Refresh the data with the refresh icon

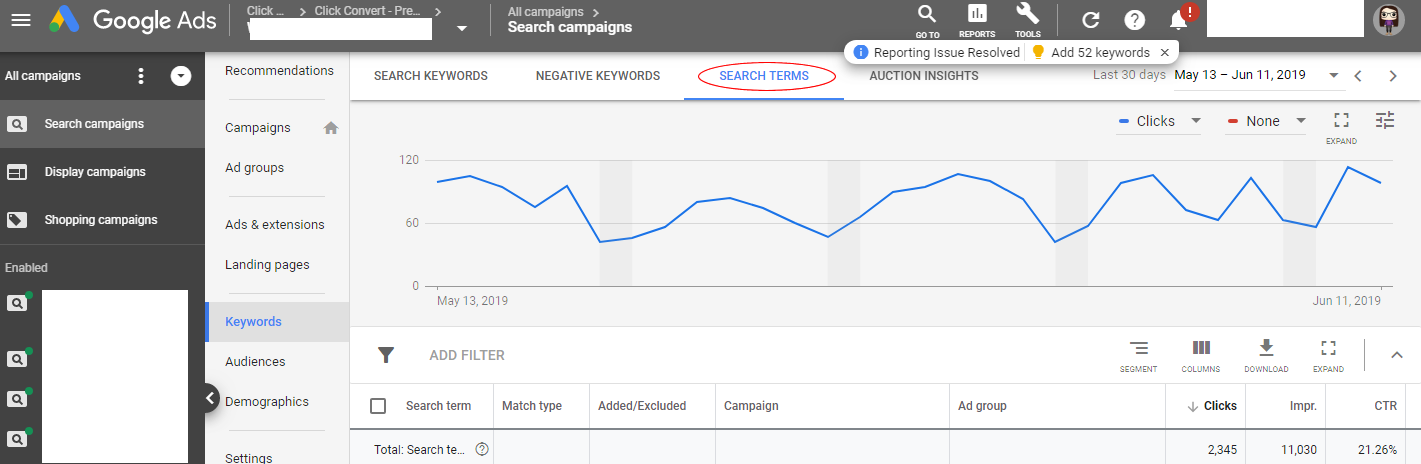[1091, 20]
